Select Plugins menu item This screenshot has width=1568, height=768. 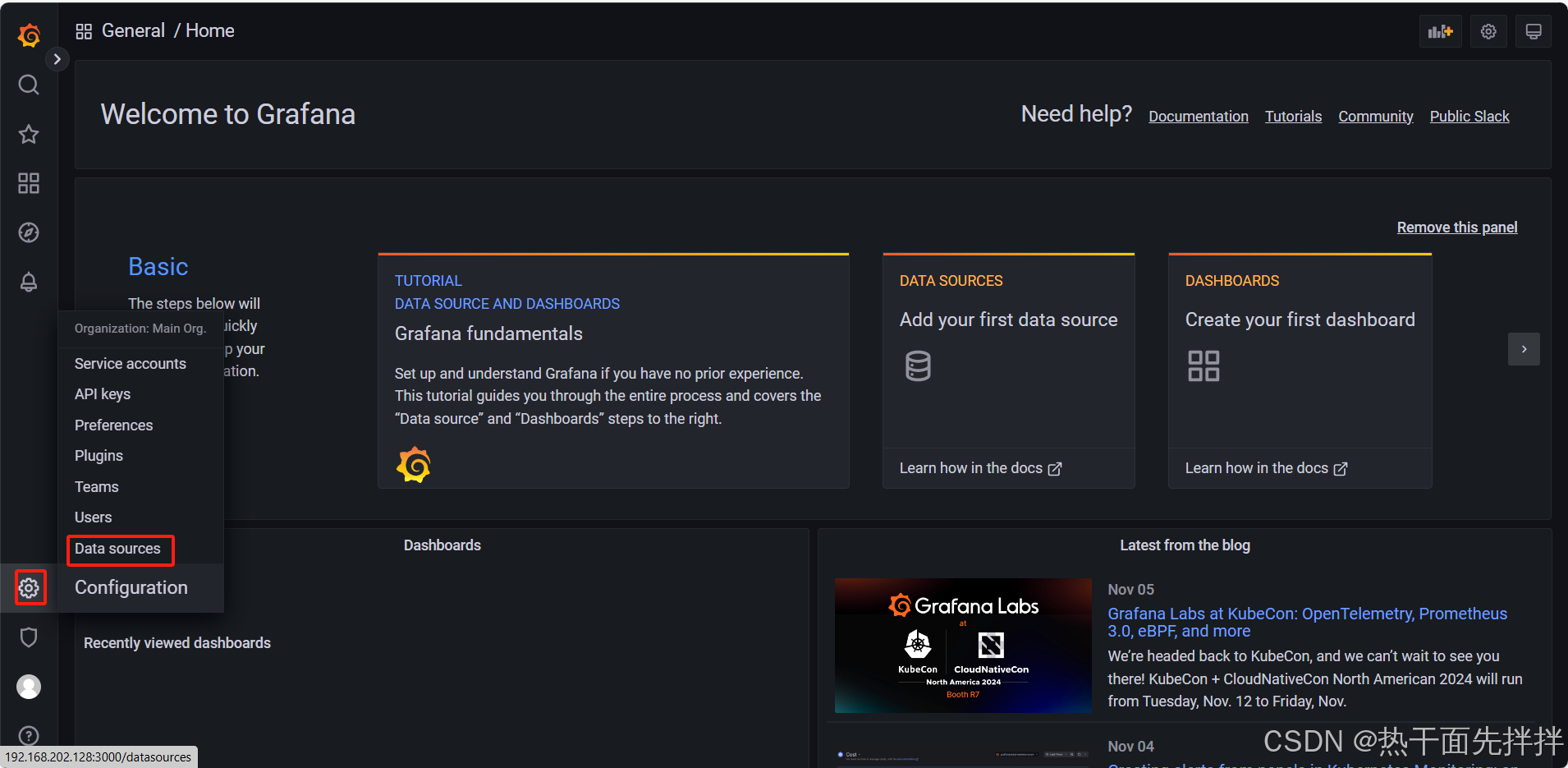pos(99,456)
